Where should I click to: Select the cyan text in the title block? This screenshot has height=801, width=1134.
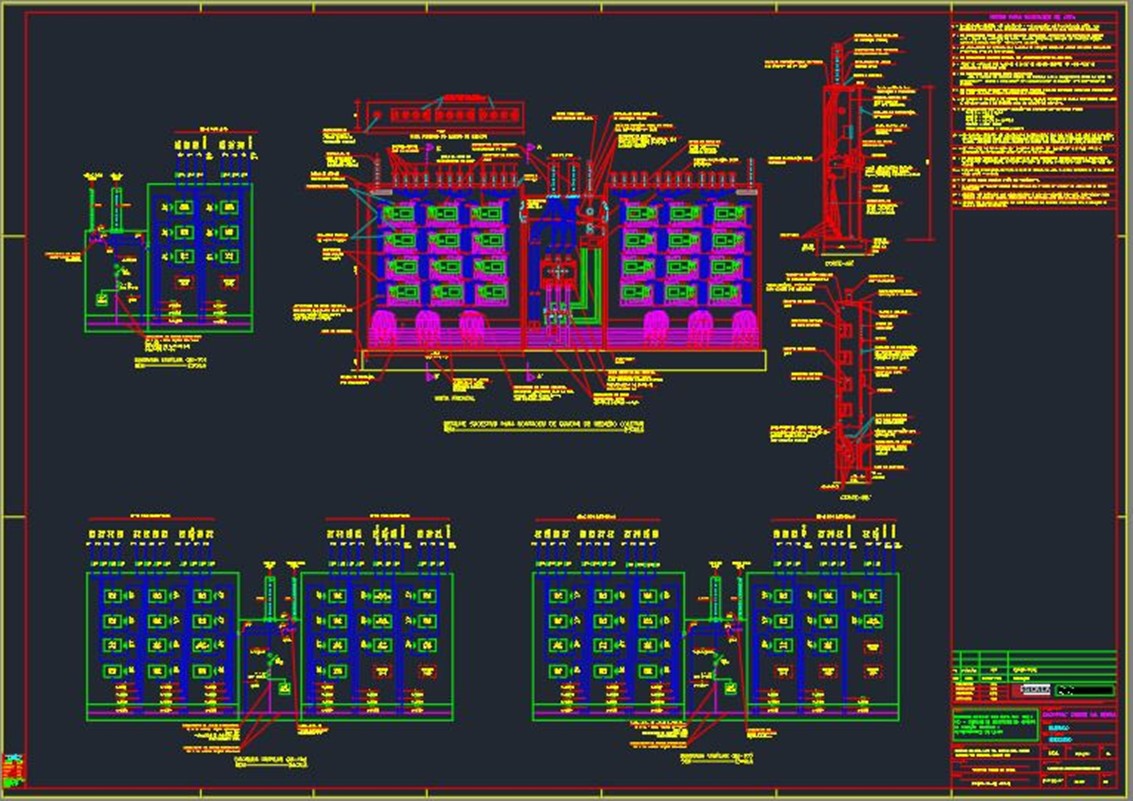1060,727
